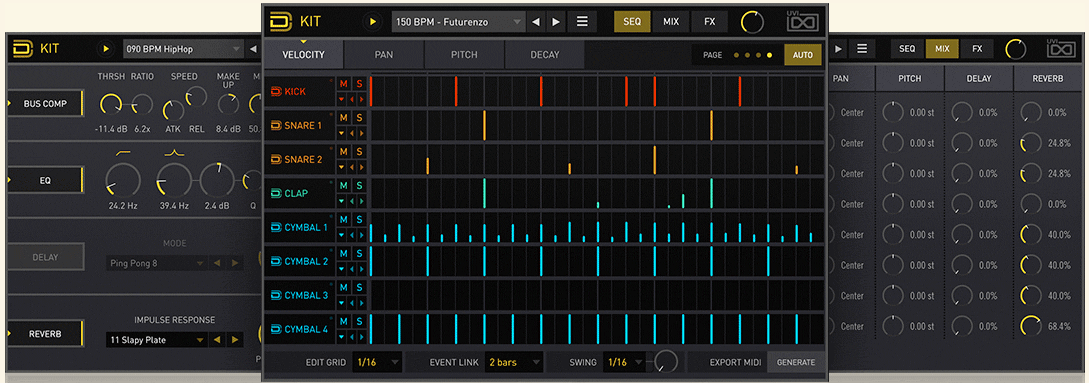Switch to the PITCH tab
The image size is (1089, 383).
(x=464, y=55)
